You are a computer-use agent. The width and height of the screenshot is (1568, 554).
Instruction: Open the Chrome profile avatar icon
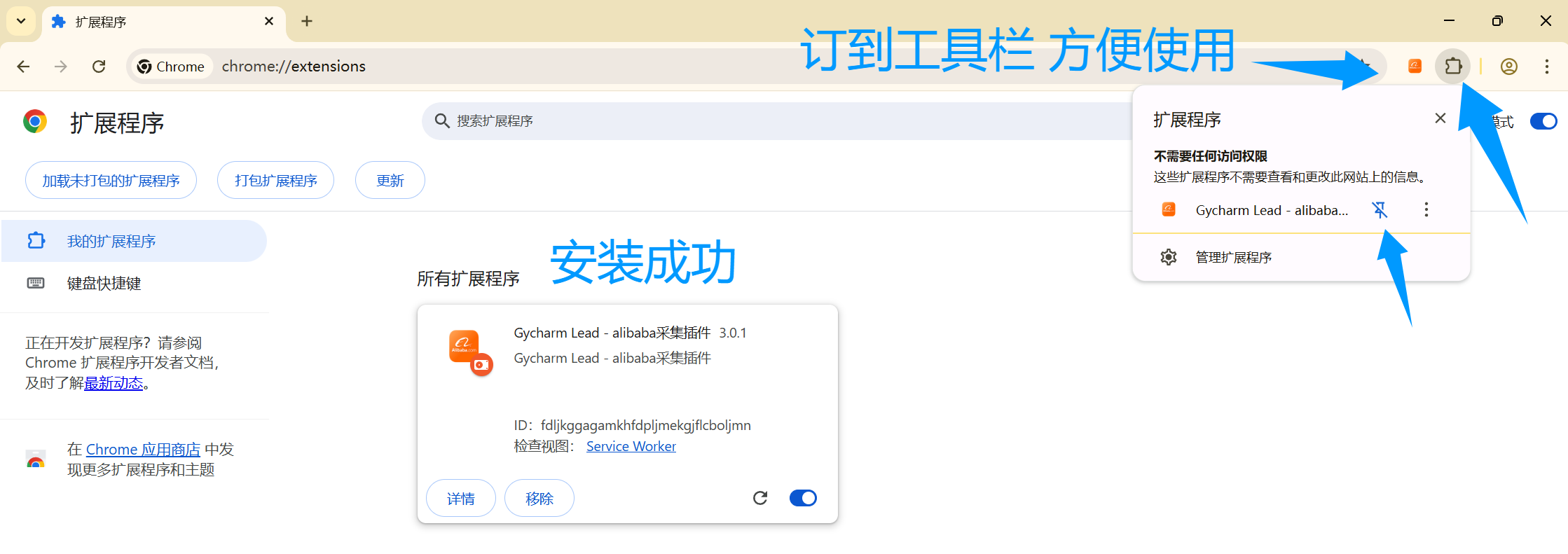pyautogui.click(x=1509, y=67)
